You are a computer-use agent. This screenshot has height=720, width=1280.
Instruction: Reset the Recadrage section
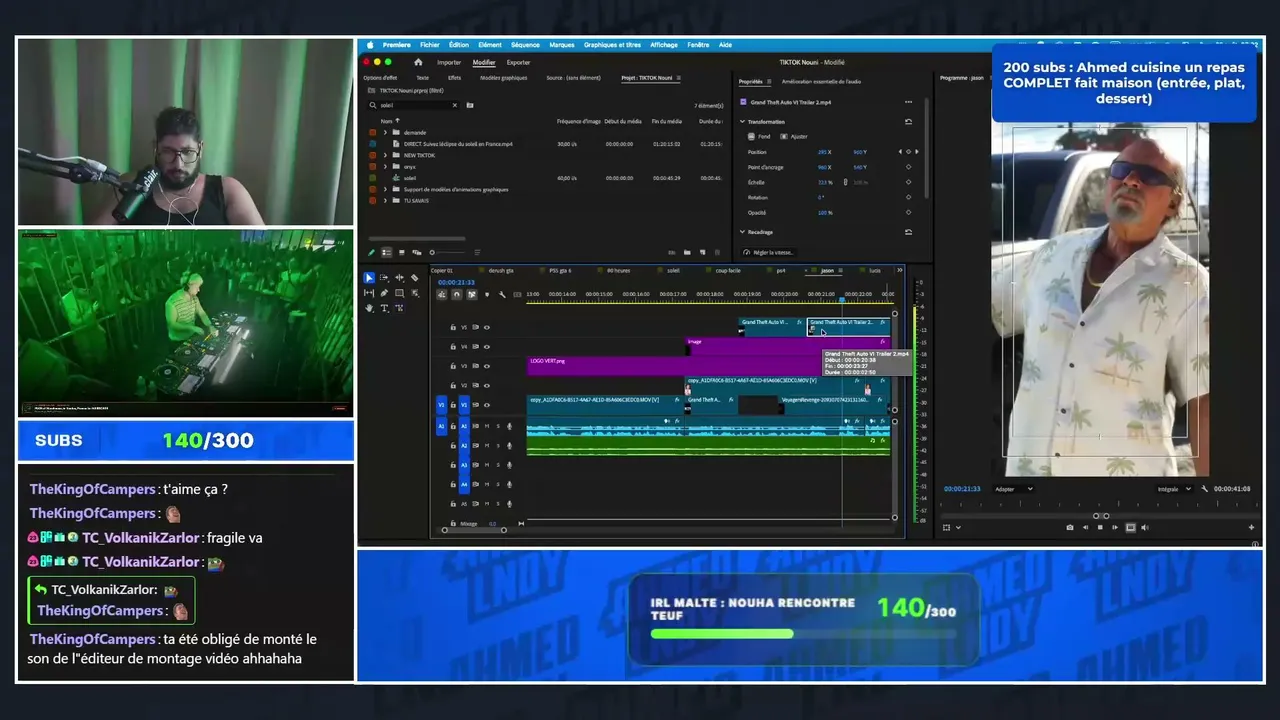[x=908, y=232]
